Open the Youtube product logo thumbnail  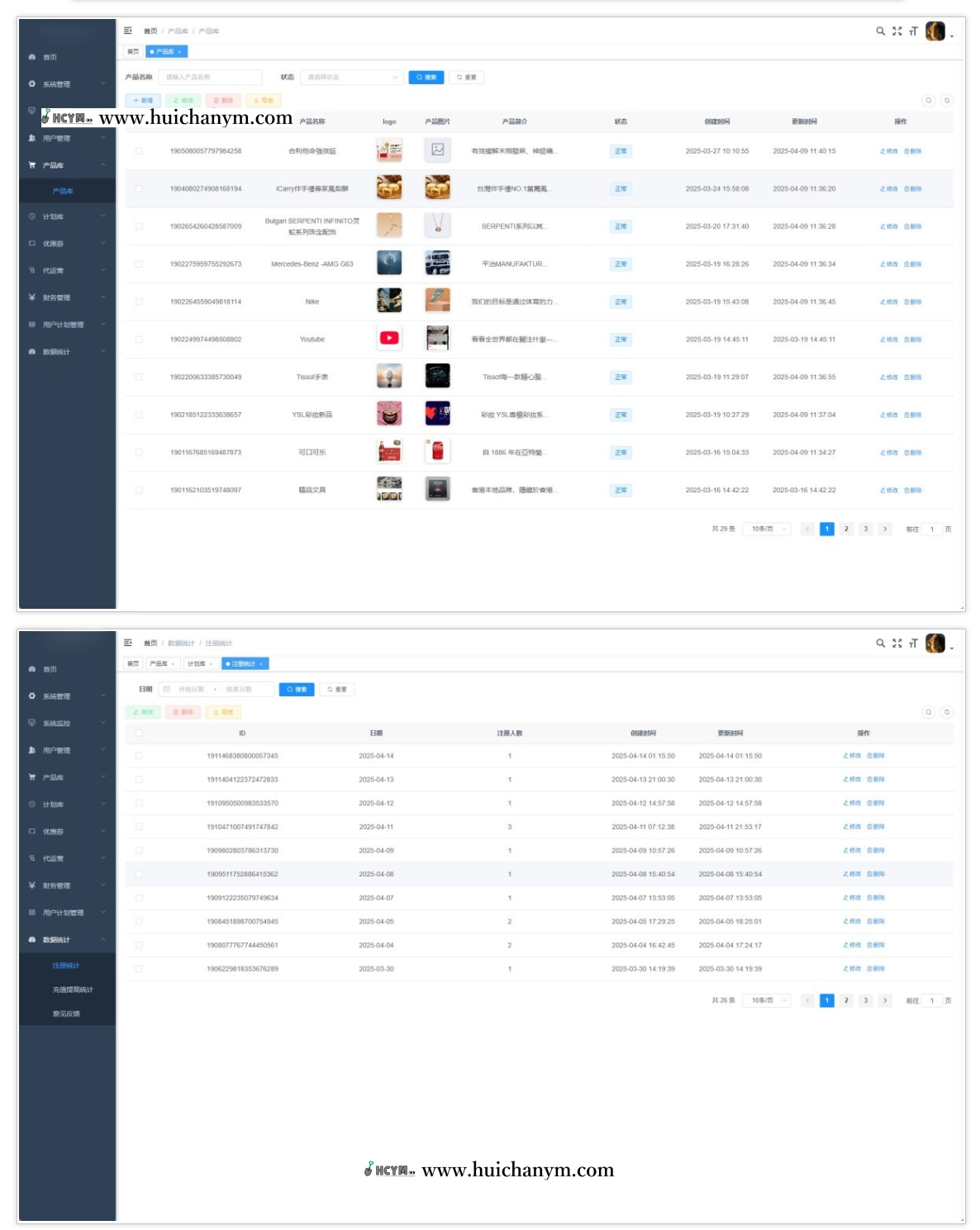[x=389, y=339]
